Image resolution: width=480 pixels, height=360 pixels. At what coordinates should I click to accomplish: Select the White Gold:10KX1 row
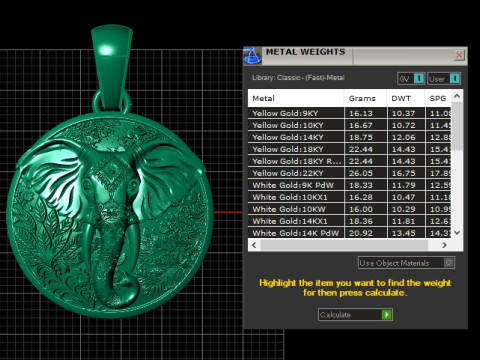pyautogui.click(x=350, y=197)
